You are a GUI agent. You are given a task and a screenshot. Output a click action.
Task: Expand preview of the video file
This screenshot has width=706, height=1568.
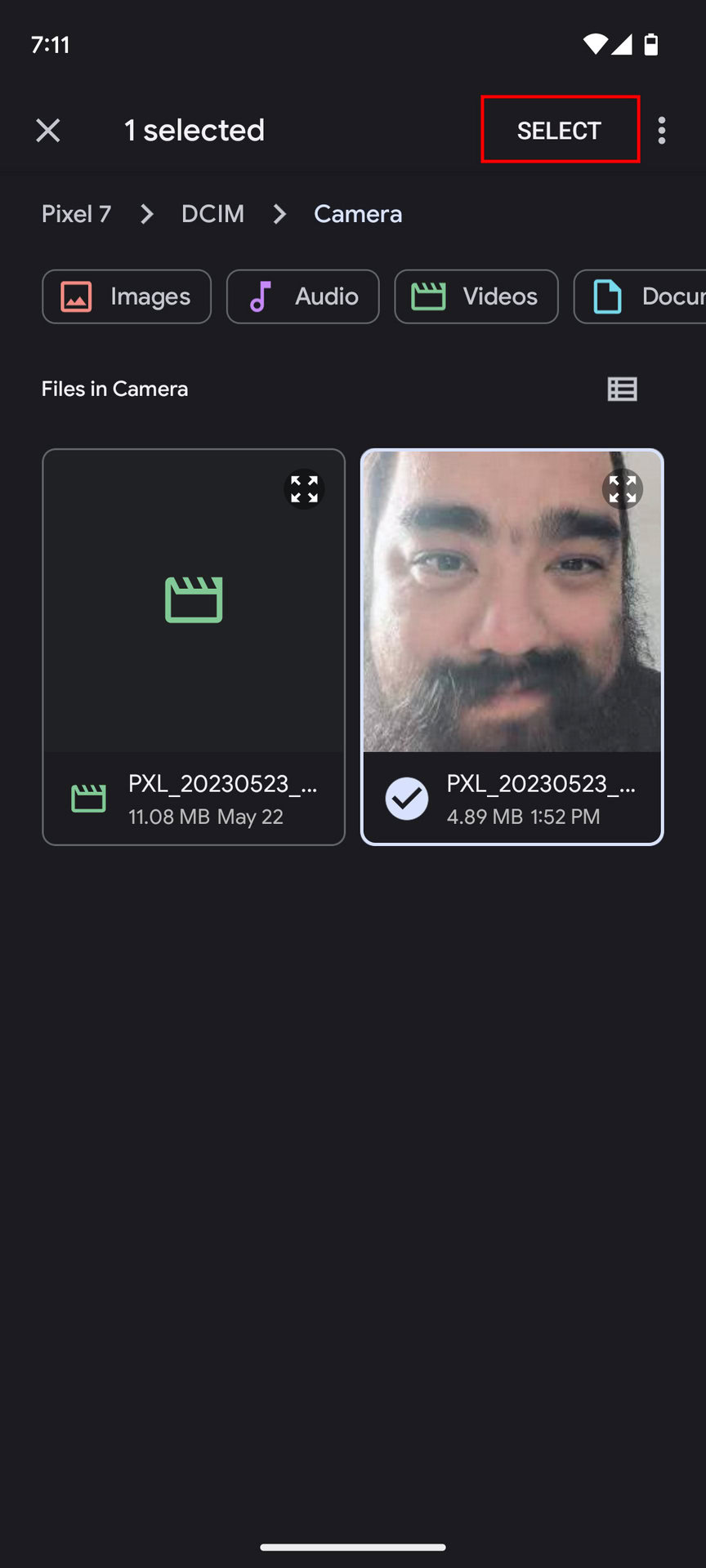click(304, 489)
